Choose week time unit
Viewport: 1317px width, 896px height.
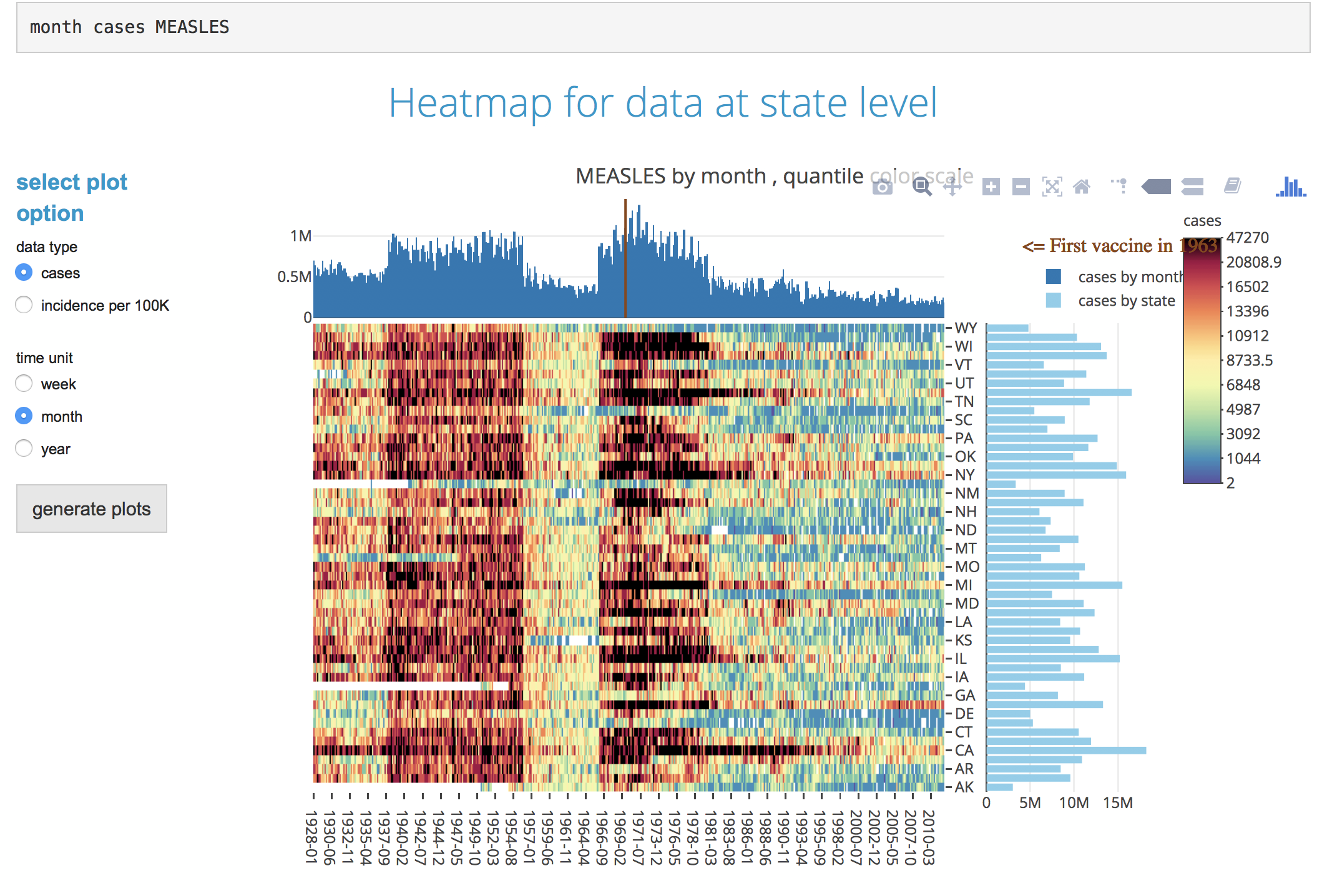pyautogui.click(x=24, y=384)
